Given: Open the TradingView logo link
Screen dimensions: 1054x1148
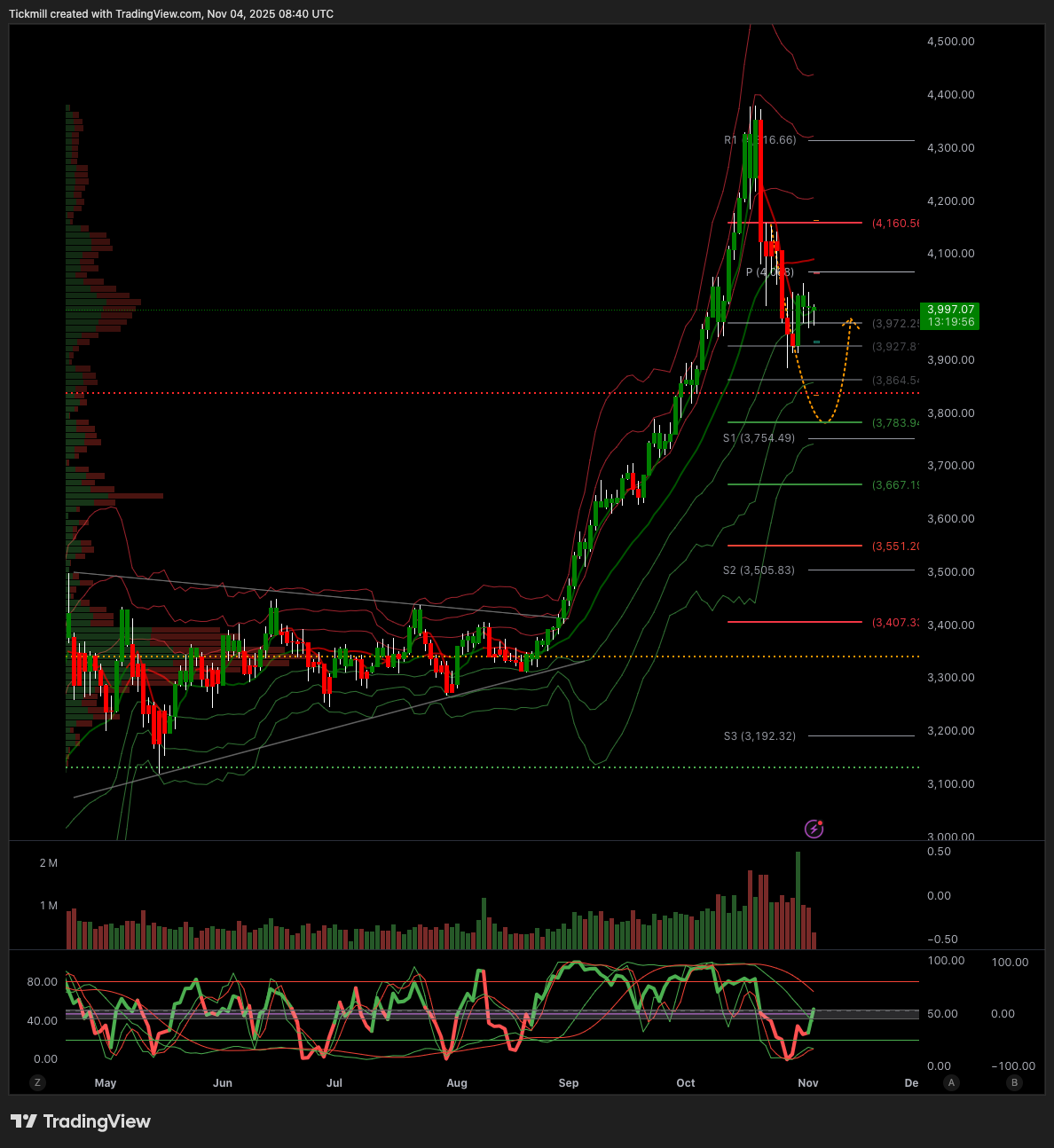Looking at the screenshot, I should pos(81,1121).
